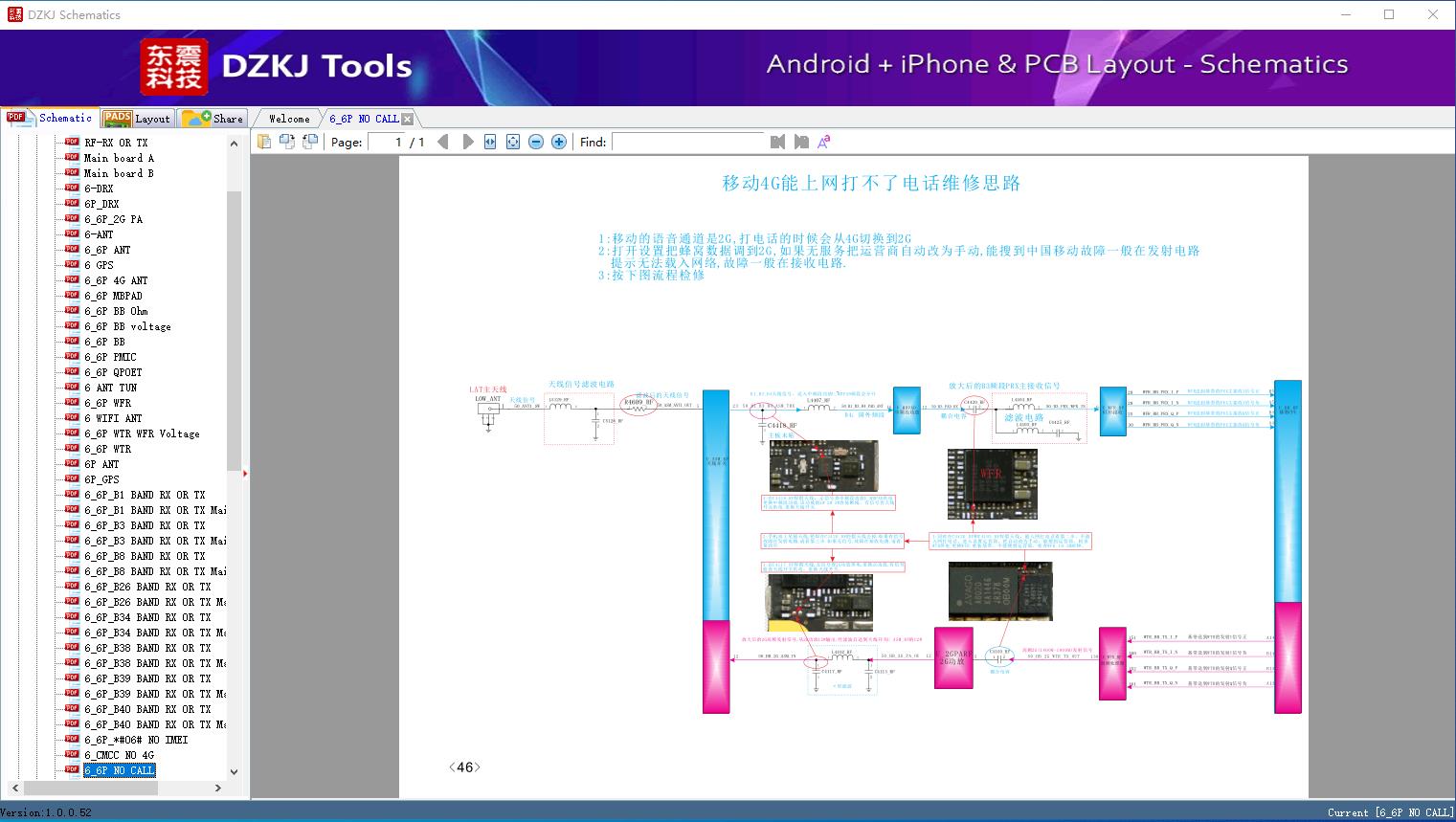Click PDF icon beside 6_6P BB
Viewport: 1456px width, 822px height.
(x=72, y=341)
